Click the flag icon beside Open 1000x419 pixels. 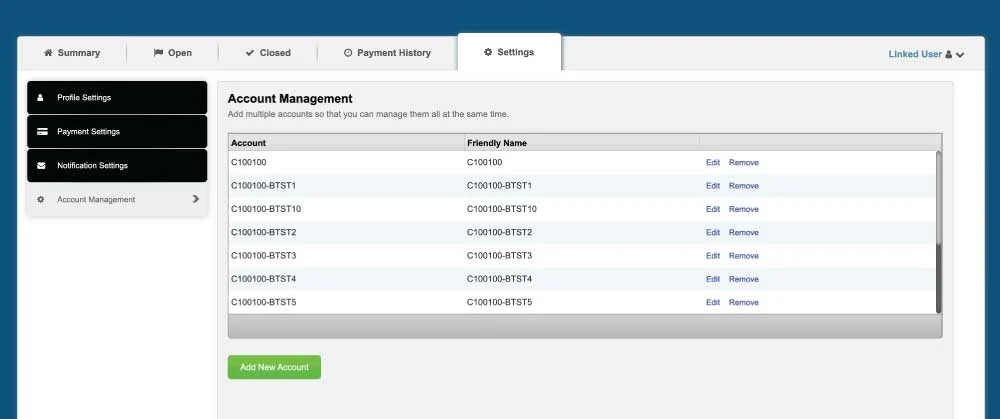pyautogui.click(x=158, y=53)
